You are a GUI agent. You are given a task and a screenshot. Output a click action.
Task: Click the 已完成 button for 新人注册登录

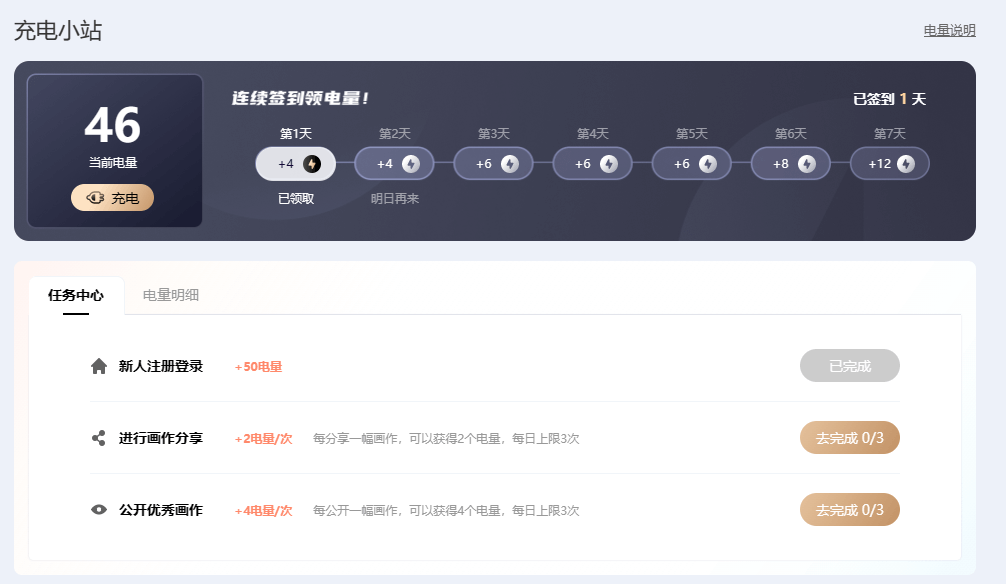coord(849,365)
